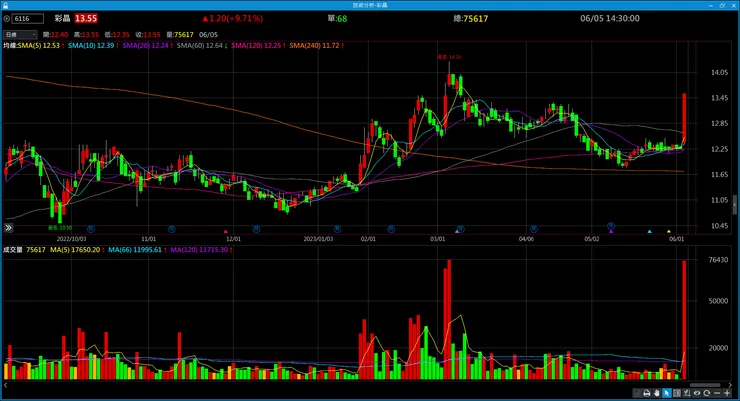Viewport: 740px width, 401px height.
Task: Zoom in chart with plus icon
Action: (727, 393)
